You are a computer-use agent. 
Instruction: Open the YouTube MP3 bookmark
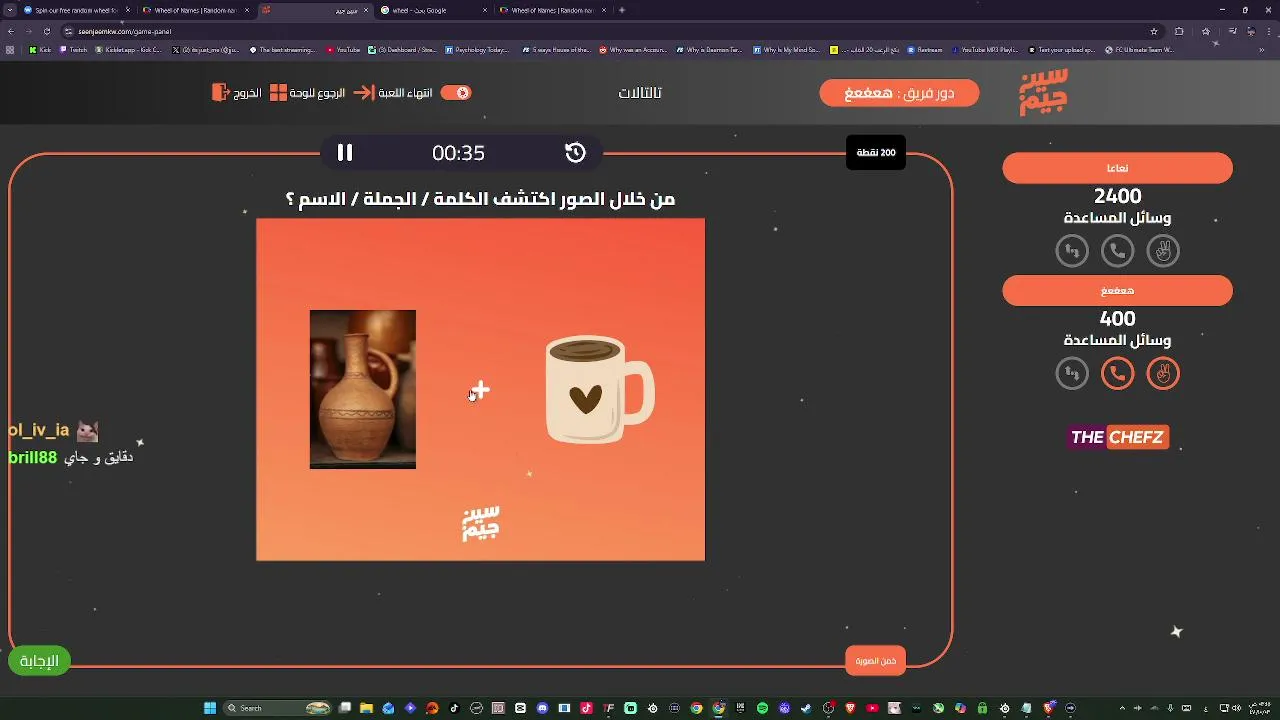click(x=984, y=49)
